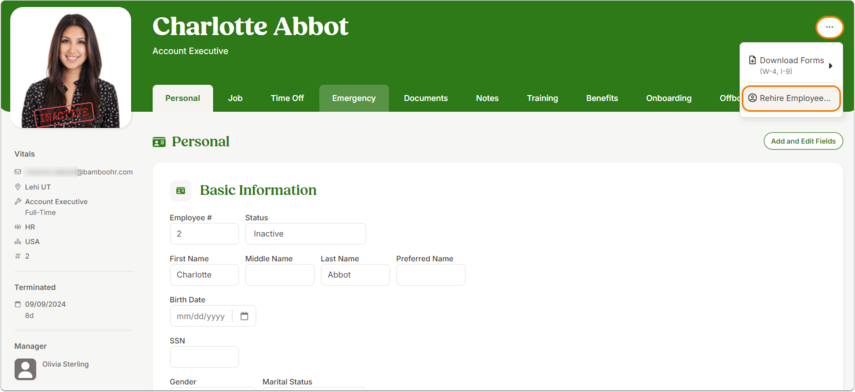Image resolution: width=855 pixels, height=392 pixels.
Task: Click the email envelope icon in Vitals
Action: (x=18, y=172)
